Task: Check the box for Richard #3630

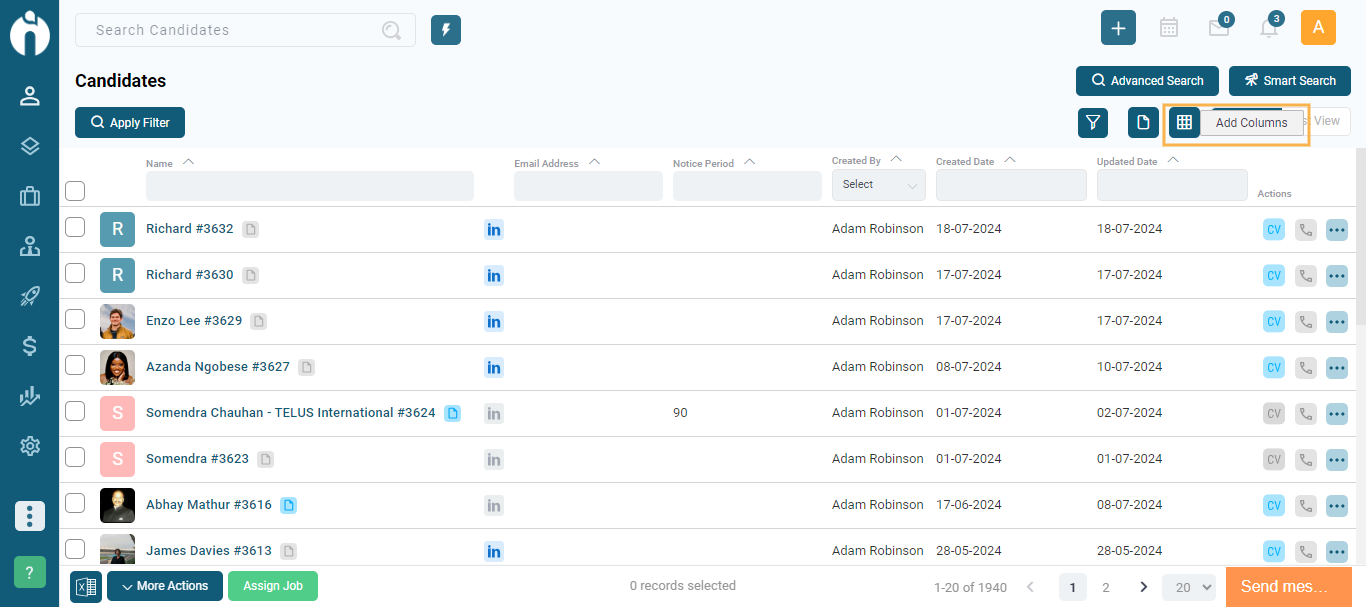Action: click(75, 273)
